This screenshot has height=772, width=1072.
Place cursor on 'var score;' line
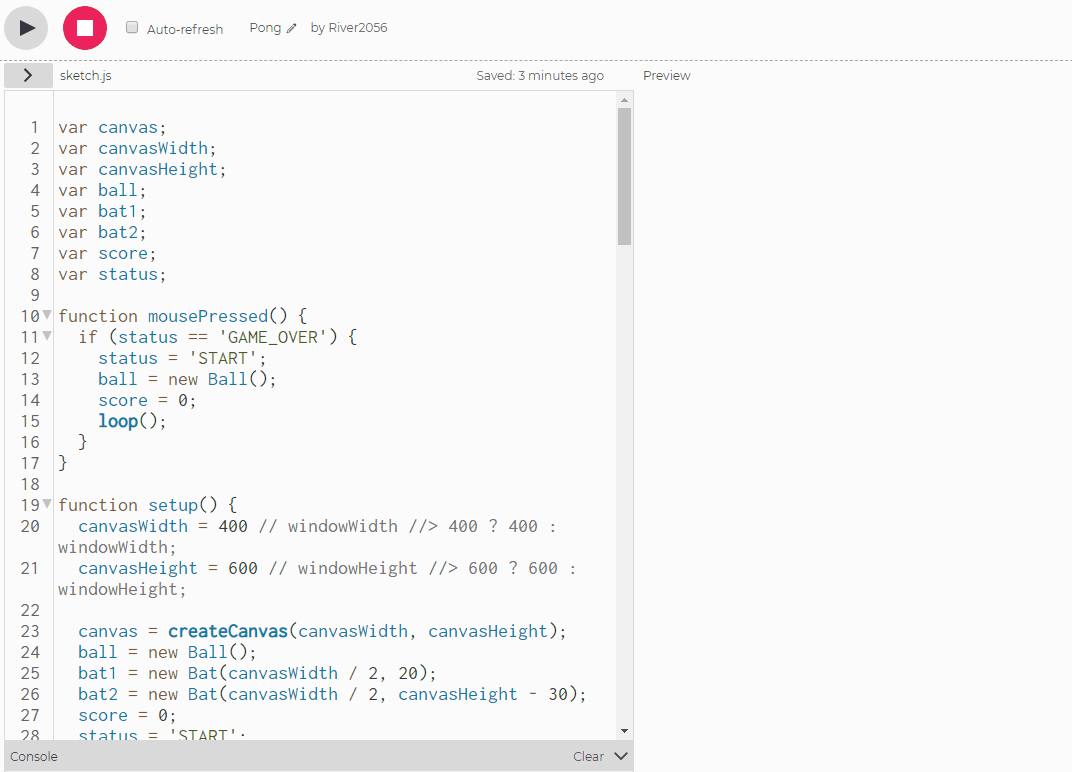click(x=107, y=254)
